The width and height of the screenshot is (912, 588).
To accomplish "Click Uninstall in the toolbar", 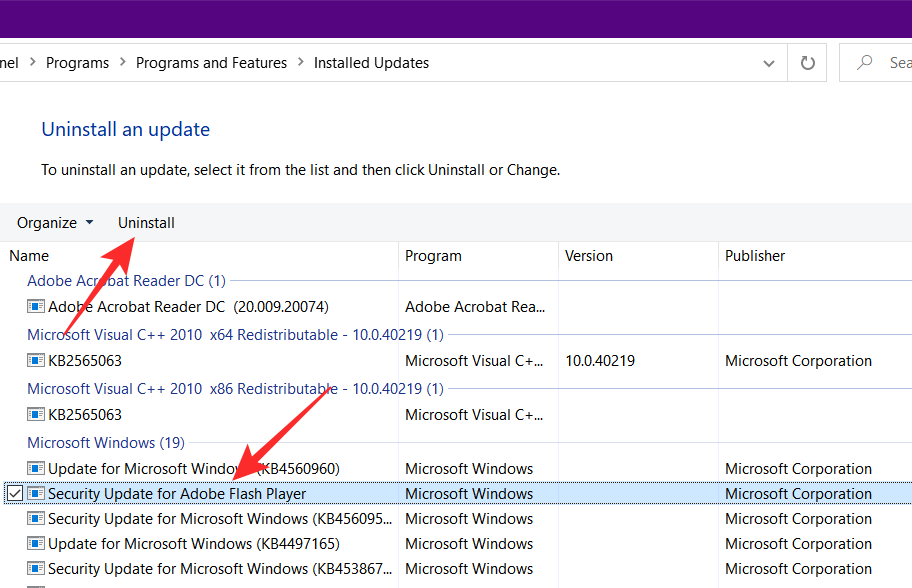I will point(146,223).
